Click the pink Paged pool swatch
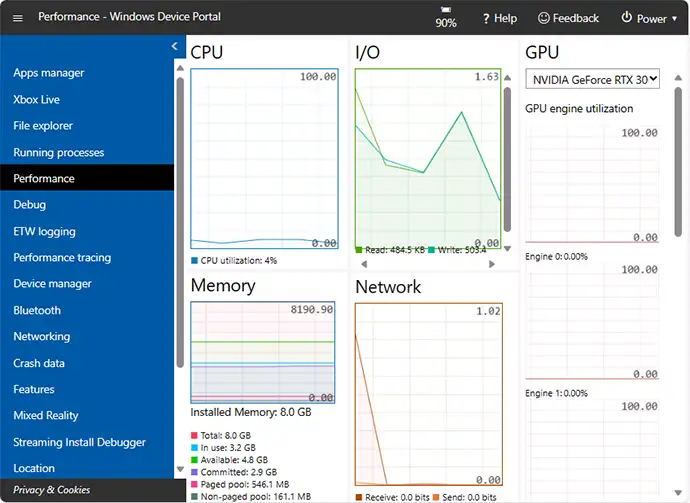690x503 pixels. click(195, 485)
